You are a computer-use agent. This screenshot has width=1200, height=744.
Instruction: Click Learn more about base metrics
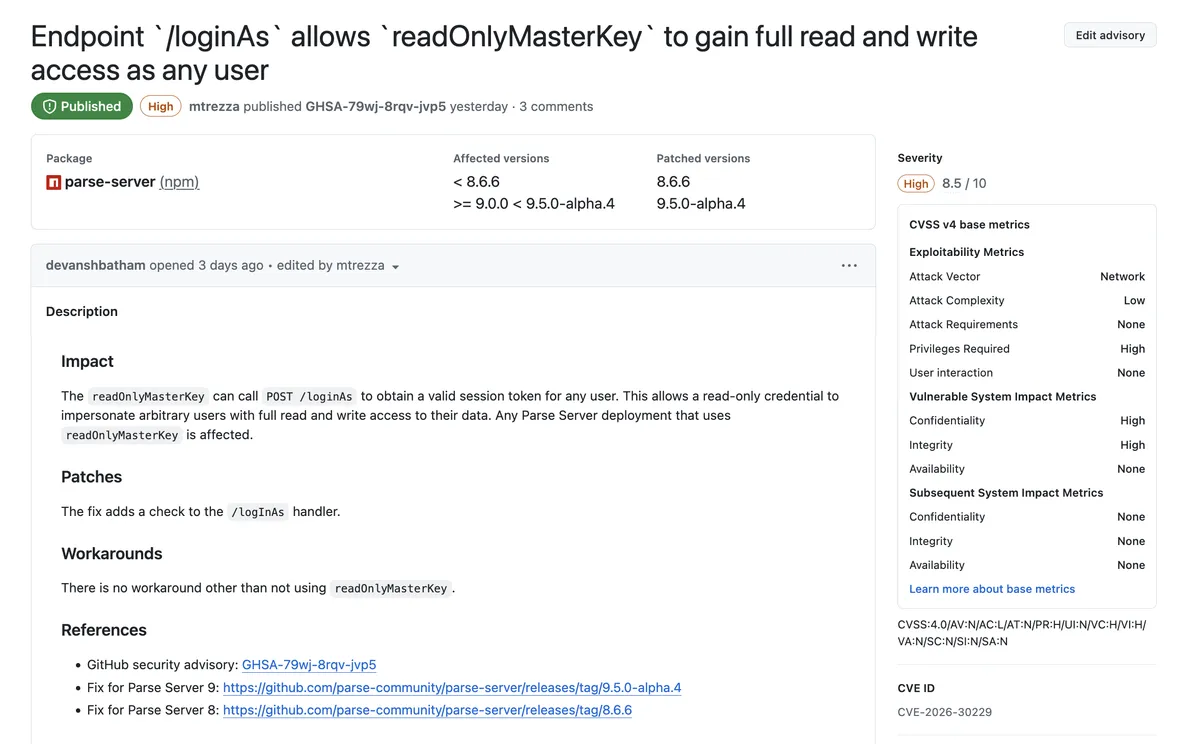(992, 589)
